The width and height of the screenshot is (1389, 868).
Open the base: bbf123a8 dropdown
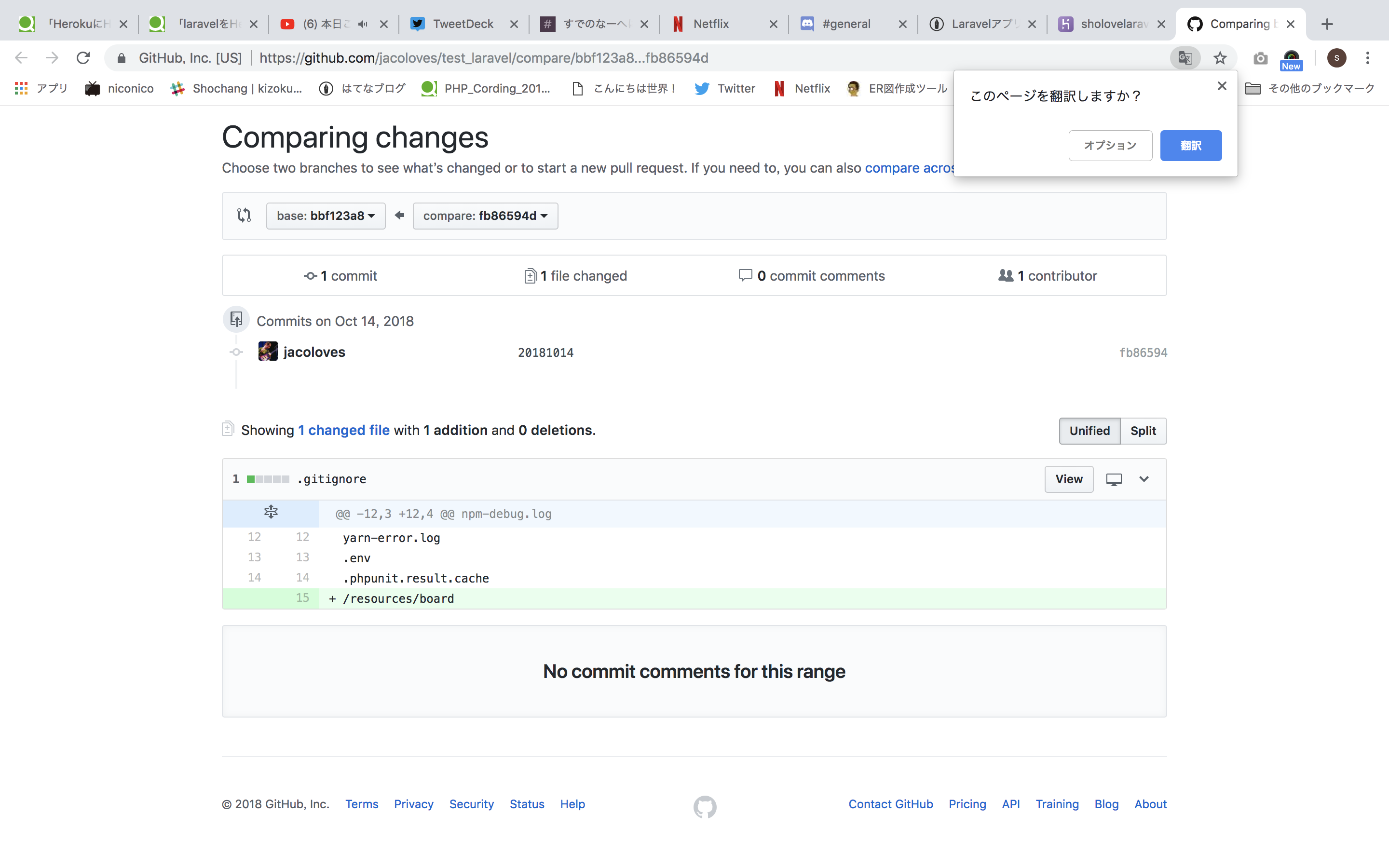pos(326,216)
